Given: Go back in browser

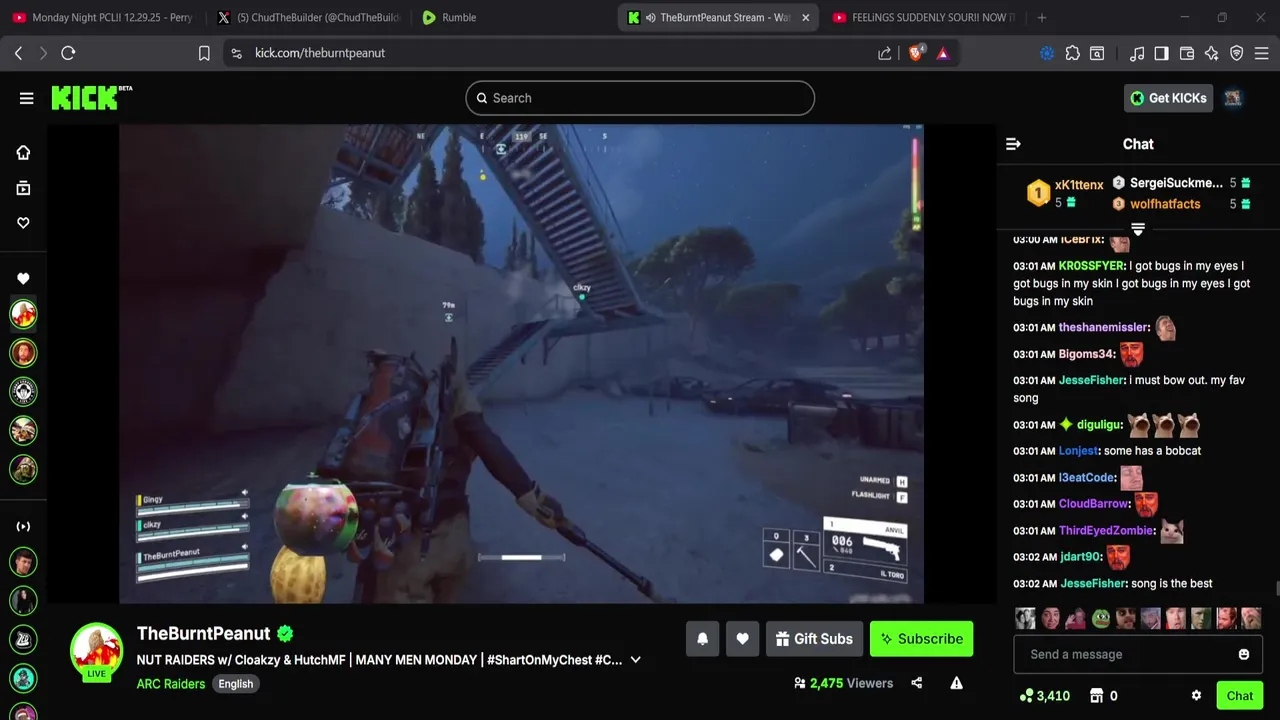Looking at the screenshot, I should pyautogui.click(x=18, y=53).
